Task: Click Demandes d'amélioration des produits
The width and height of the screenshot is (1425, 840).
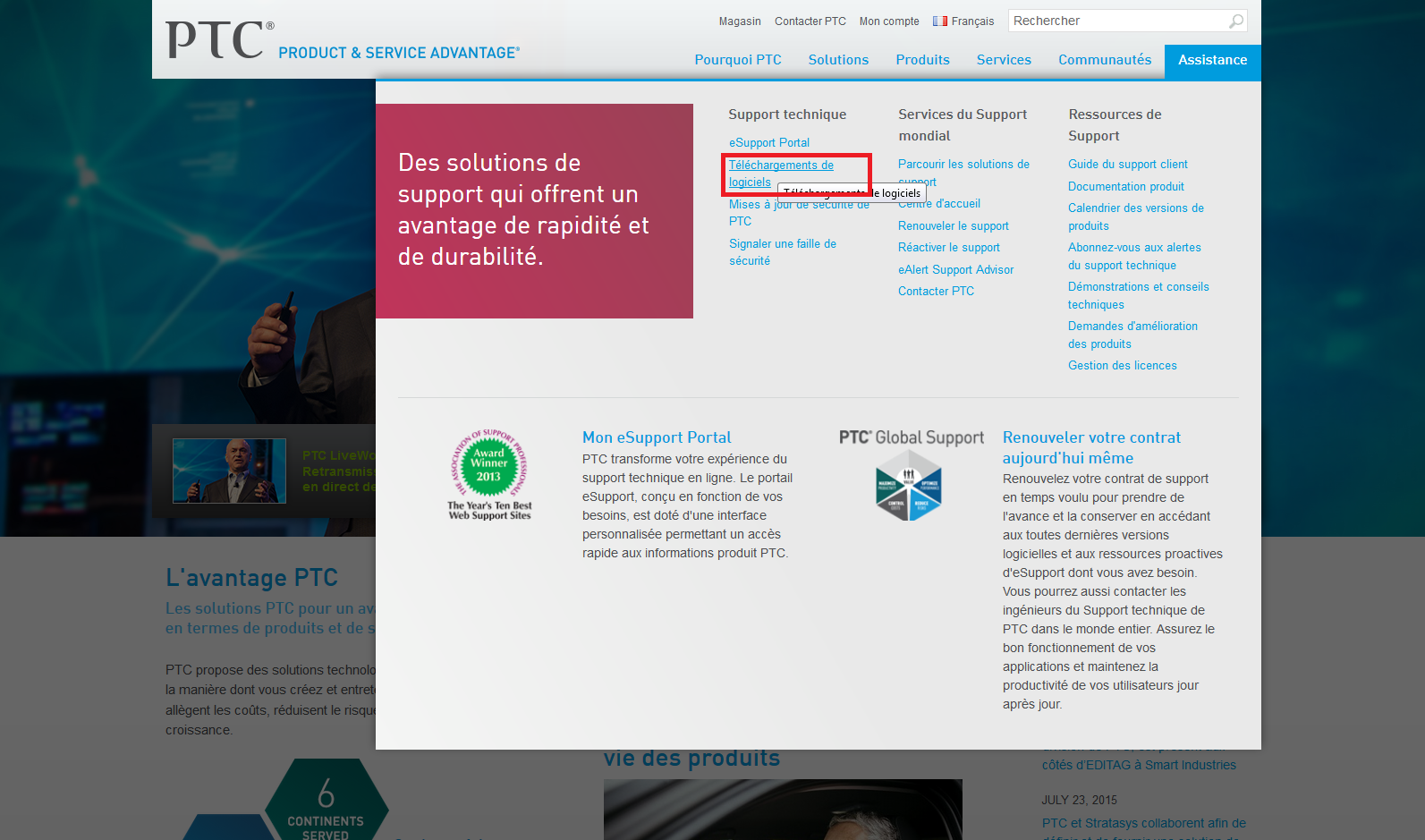Action: pos(1132,335)
